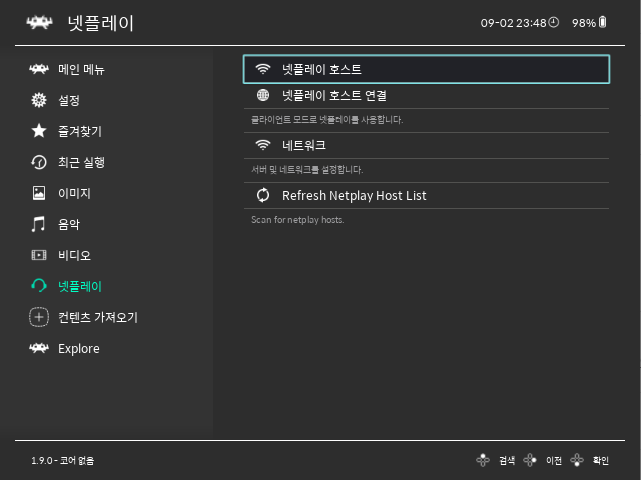This screenshot has height=480, width=641.
Task: Open 네트워크 settings entry
Action: [426, 145]
